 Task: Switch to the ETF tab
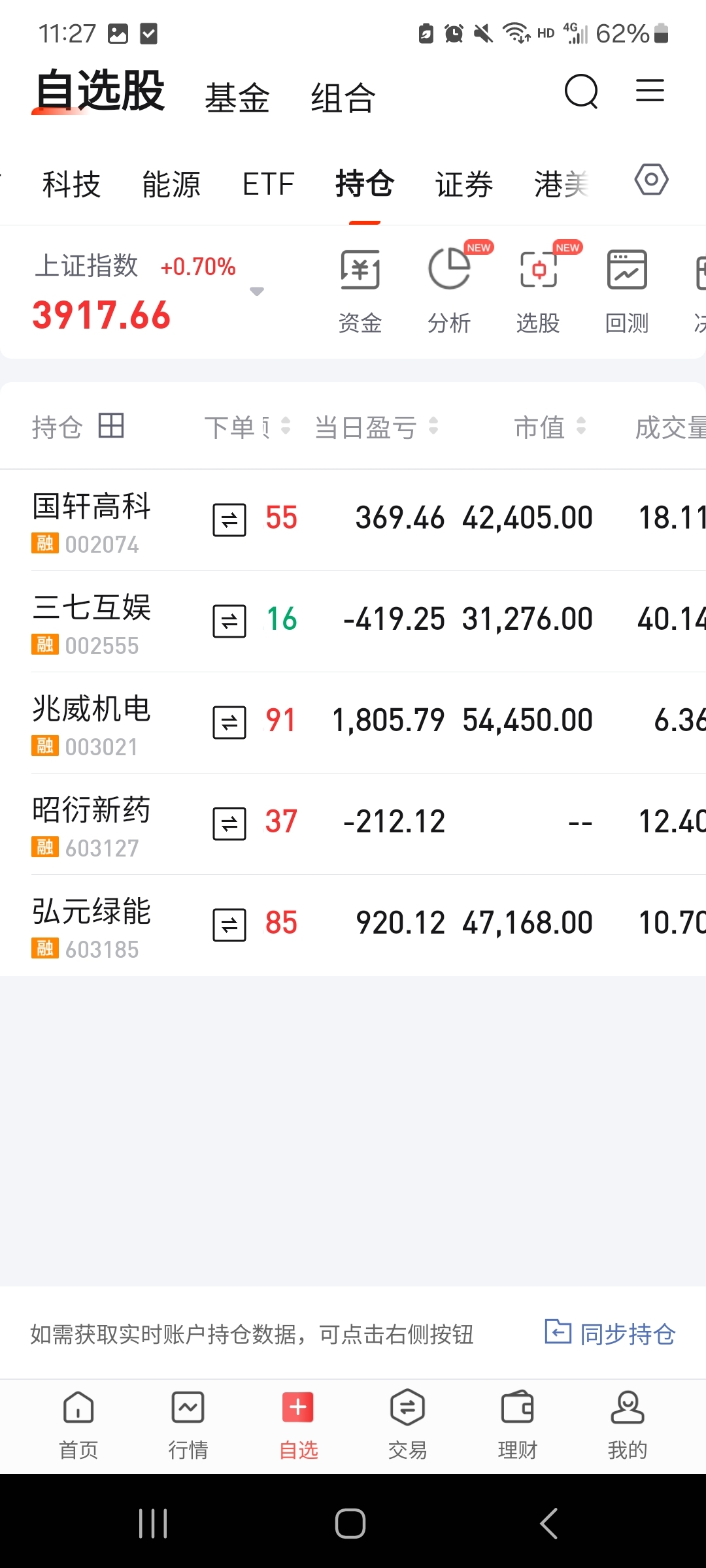pyautogui.click(x=268, y=184)
